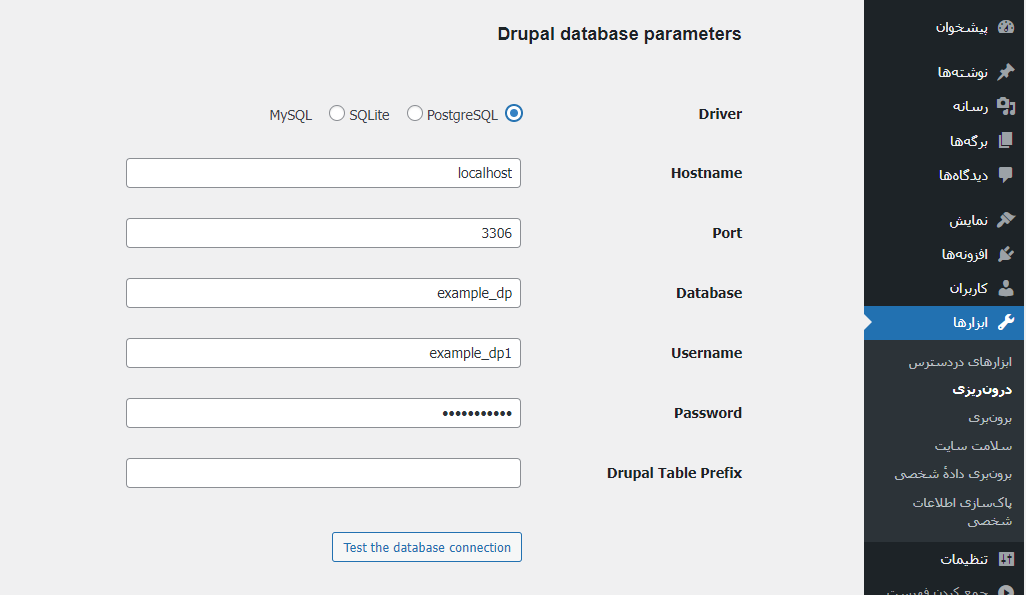This screenshot has height=595, width=1026.
Task: Select the radio button between MySQL and SQLite labels
Action: (x=336, y=113)
